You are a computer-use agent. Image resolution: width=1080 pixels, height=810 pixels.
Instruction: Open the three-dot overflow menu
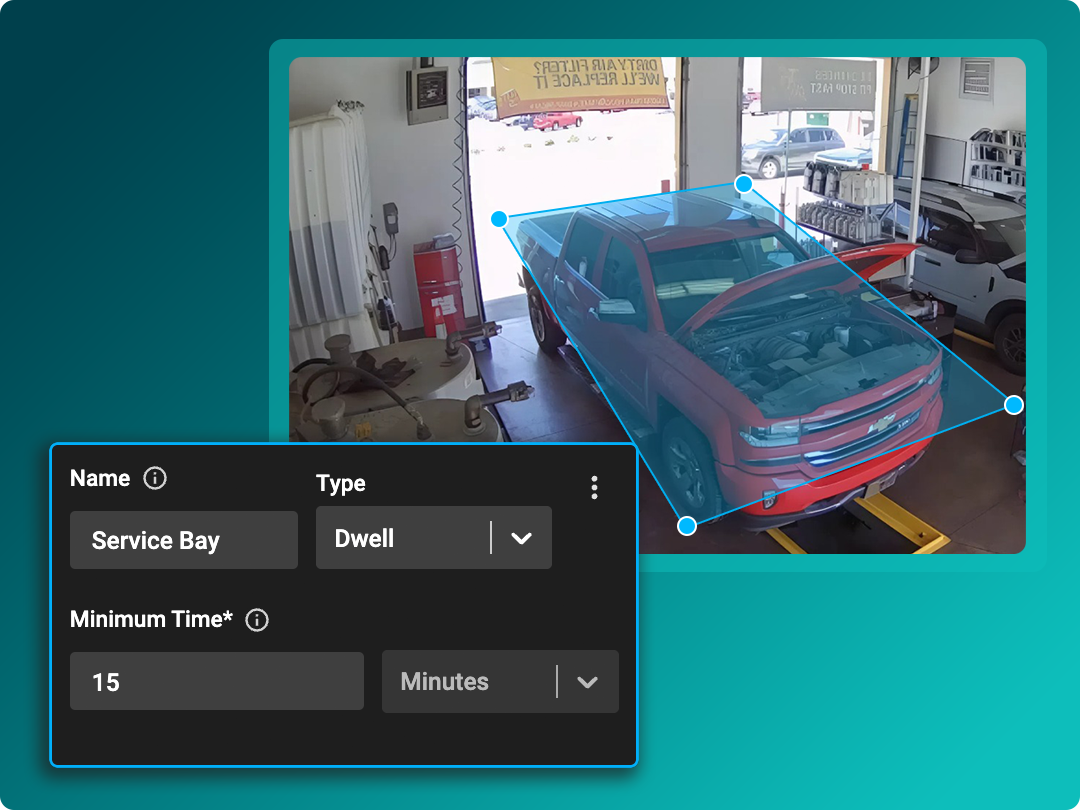[x=594, y=487]
